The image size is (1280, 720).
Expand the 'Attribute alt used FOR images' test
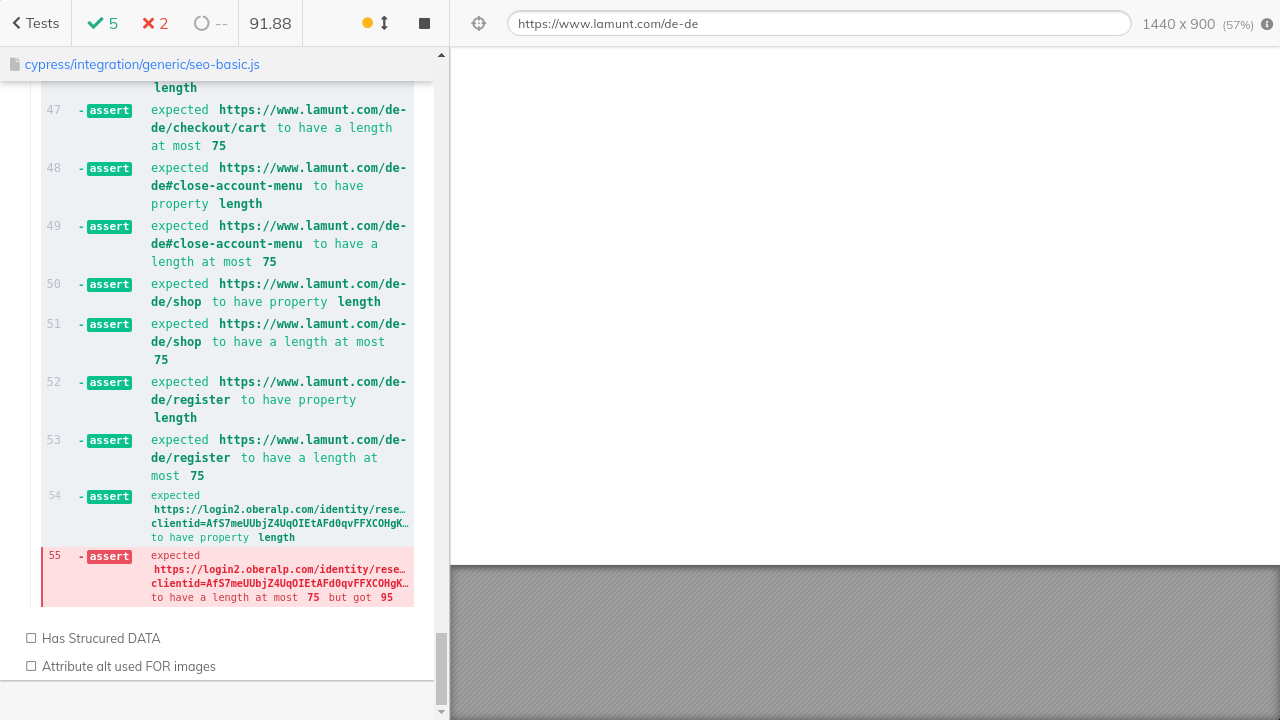coord(128,666)
